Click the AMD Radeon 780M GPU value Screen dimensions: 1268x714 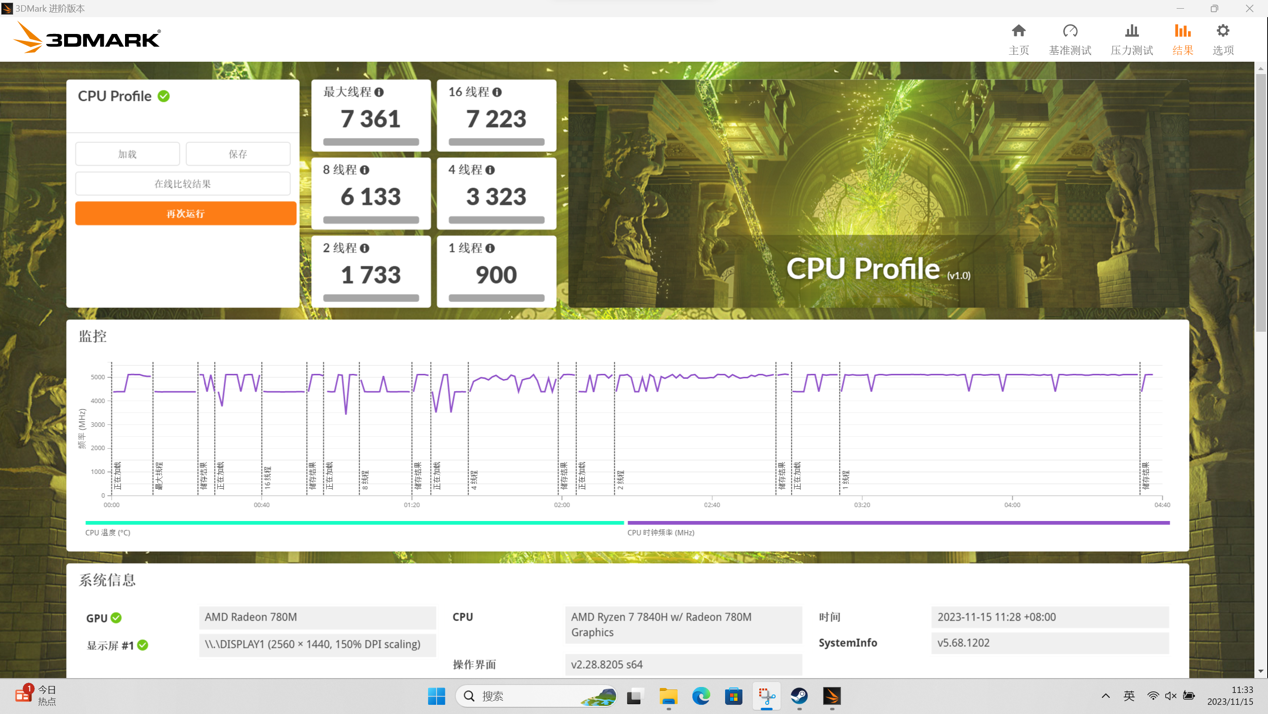[x=318, y=618]
